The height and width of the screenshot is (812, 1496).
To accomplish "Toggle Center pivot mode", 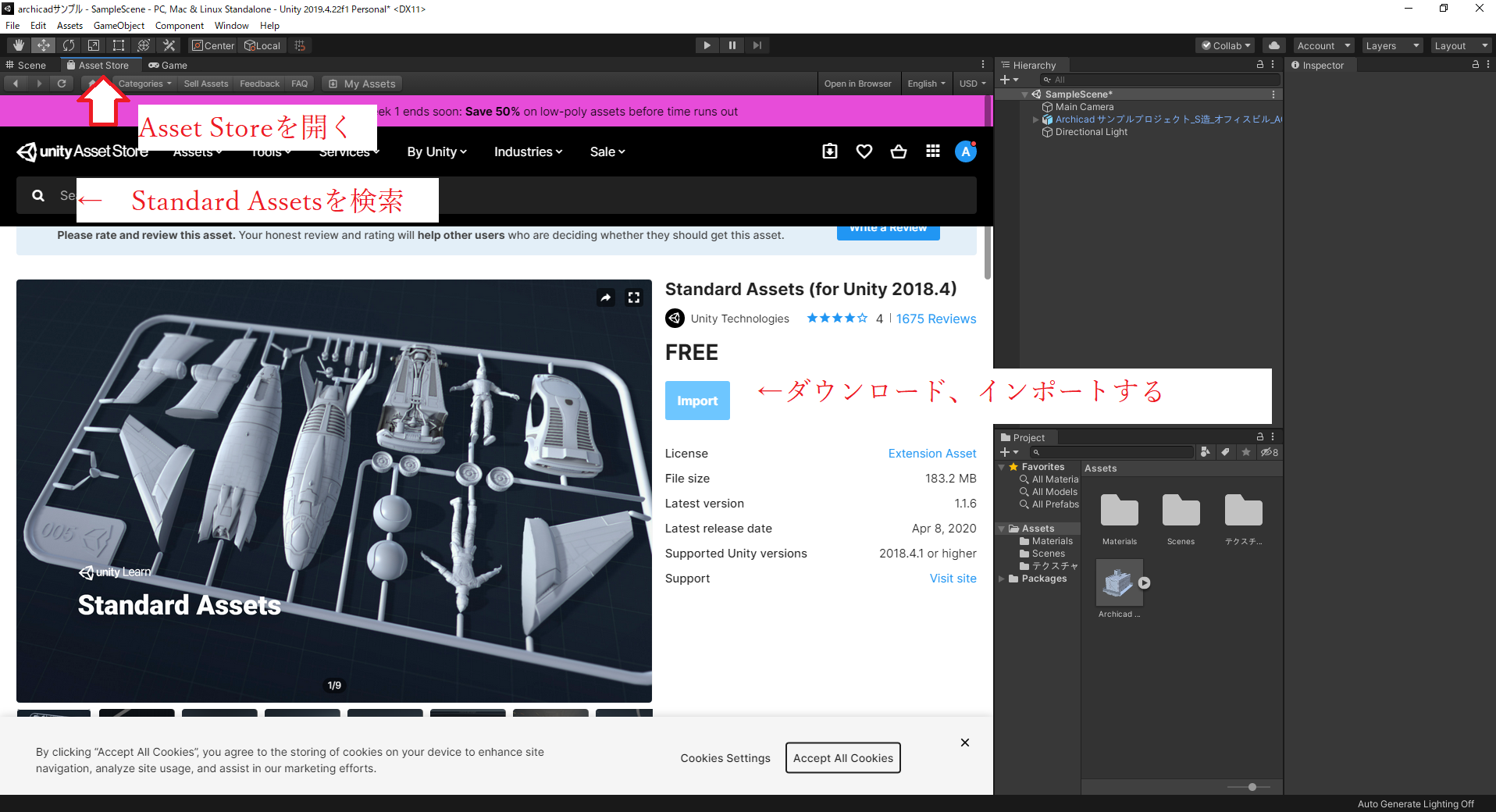I will pyautogui.click(x=213, y=45).
